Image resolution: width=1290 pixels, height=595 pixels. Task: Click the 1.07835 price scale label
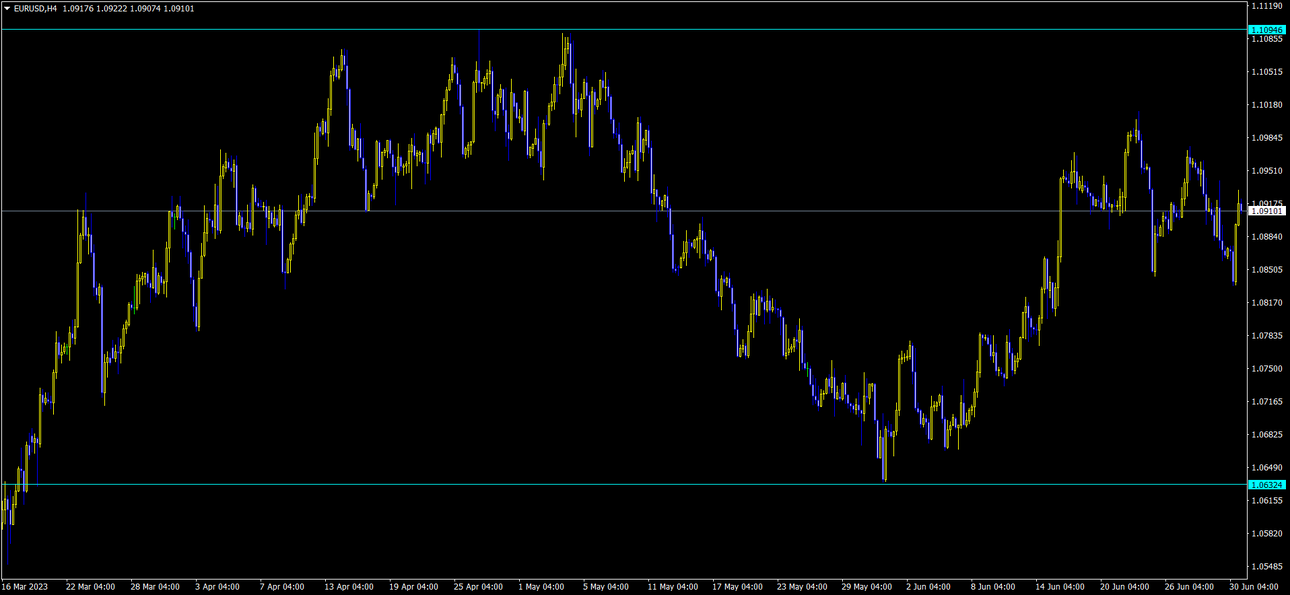(x=1267, y=336)
